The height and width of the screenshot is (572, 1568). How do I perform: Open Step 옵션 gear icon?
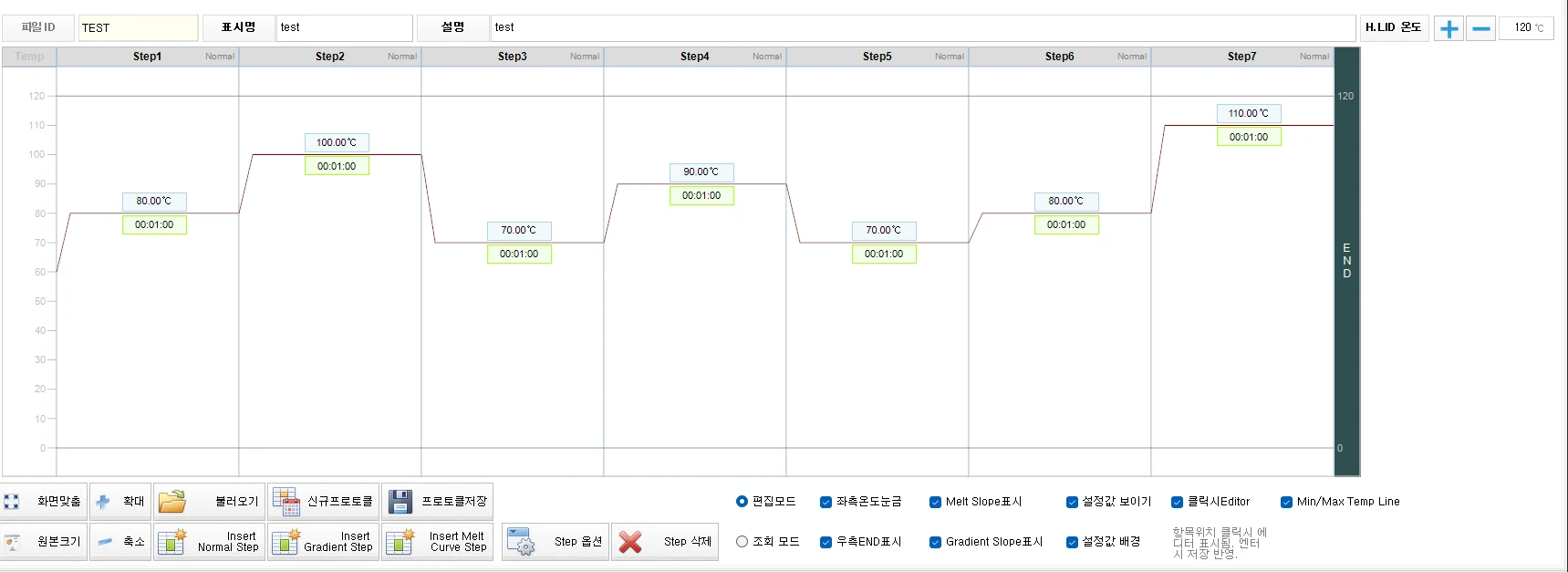(521, 542)
